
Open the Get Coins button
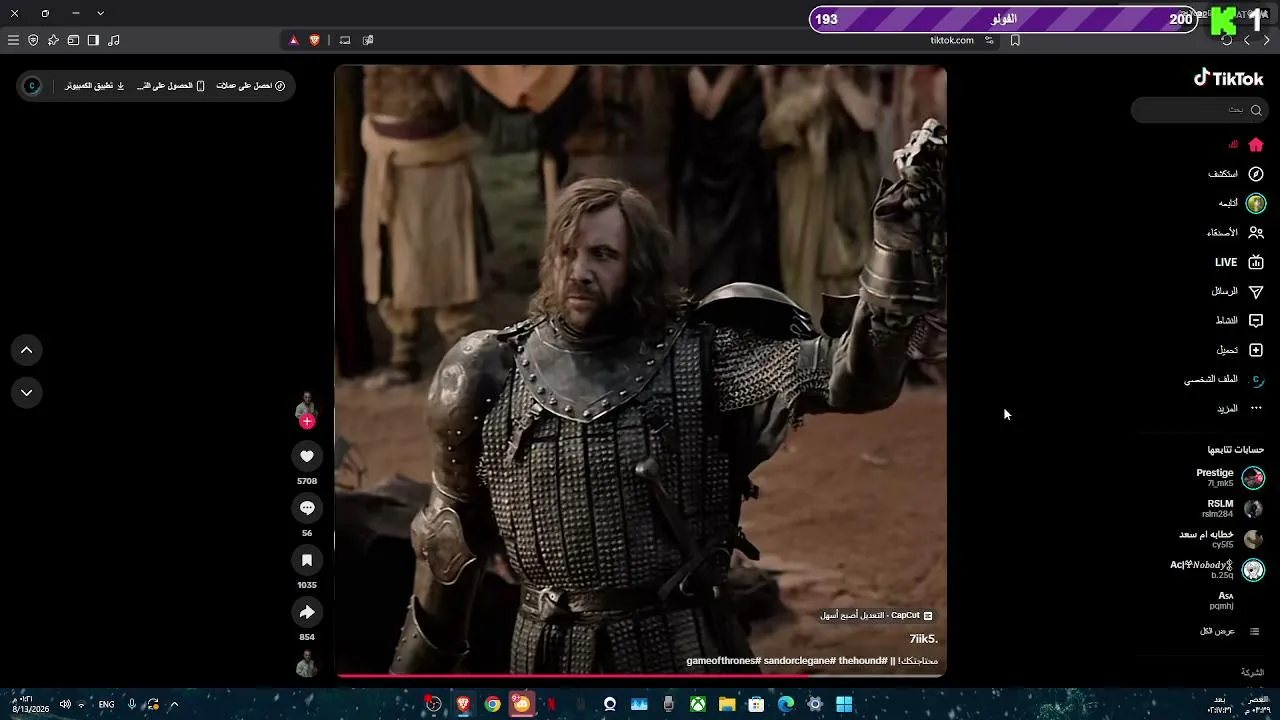pyautogui.click(x=251, y=86)
